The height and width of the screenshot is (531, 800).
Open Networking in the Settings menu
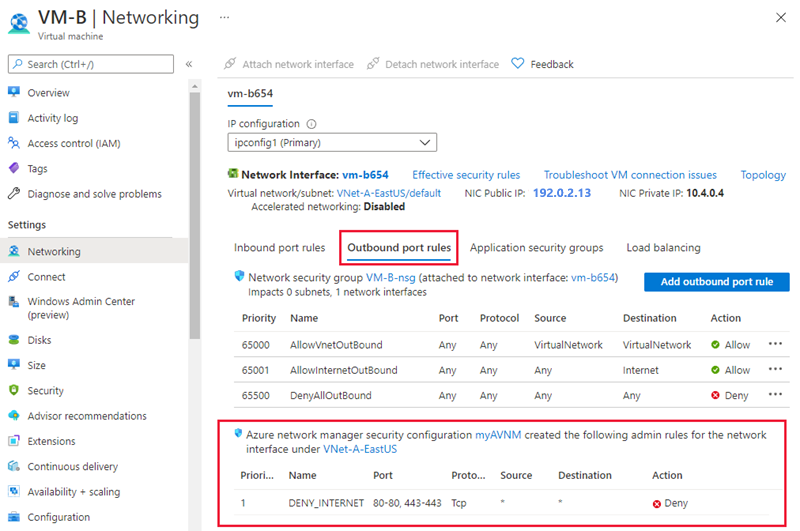pyautogui.click(x=94, y=251)
